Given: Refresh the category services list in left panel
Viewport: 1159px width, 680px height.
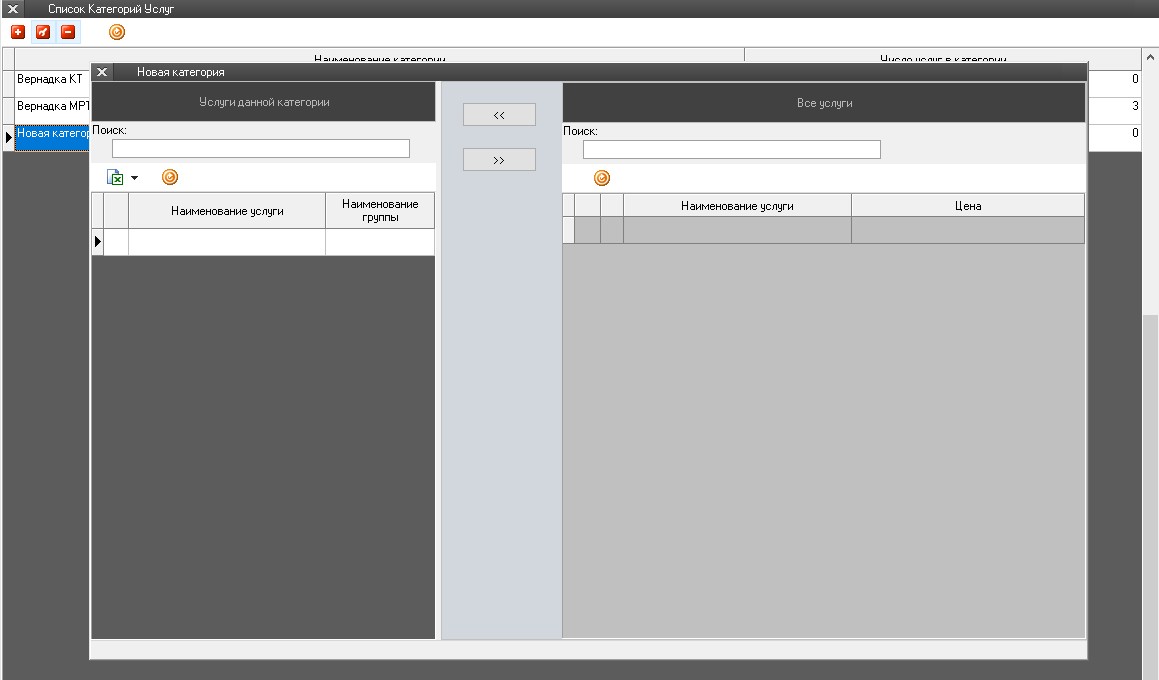Looking at the screenshot, I should coord(170,177).
